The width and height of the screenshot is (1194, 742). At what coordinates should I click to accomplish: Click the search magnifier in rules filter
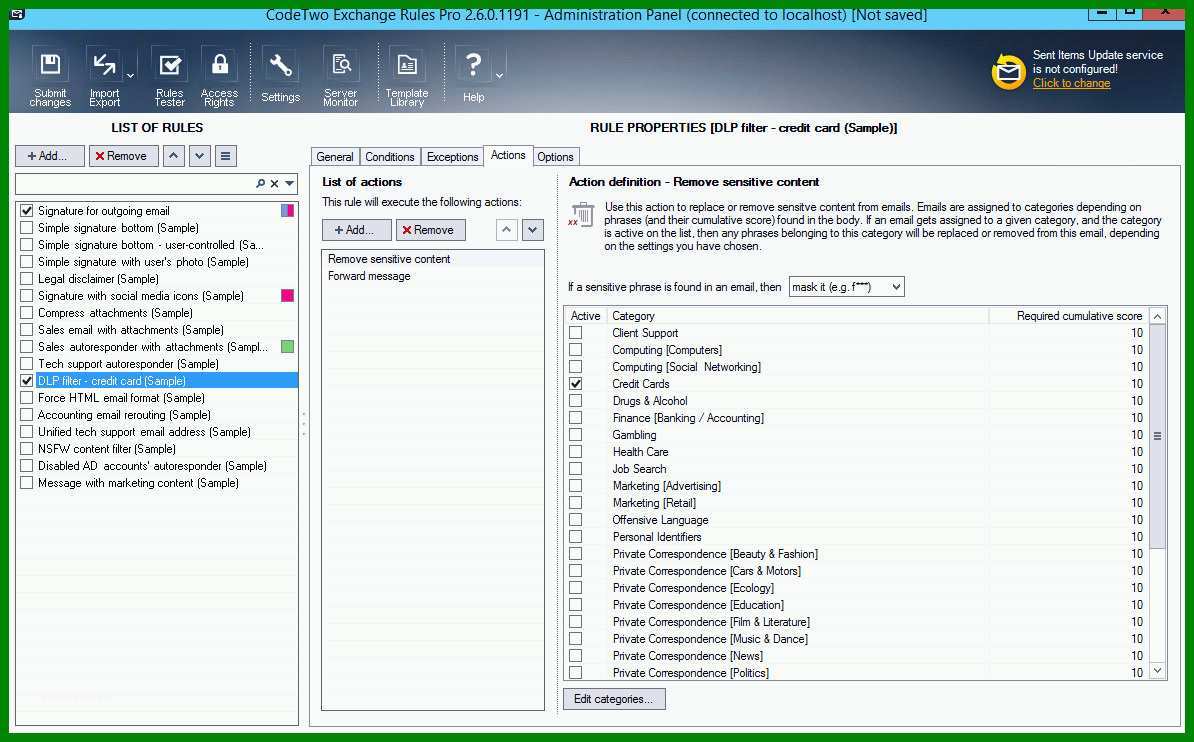pos(260,184)
